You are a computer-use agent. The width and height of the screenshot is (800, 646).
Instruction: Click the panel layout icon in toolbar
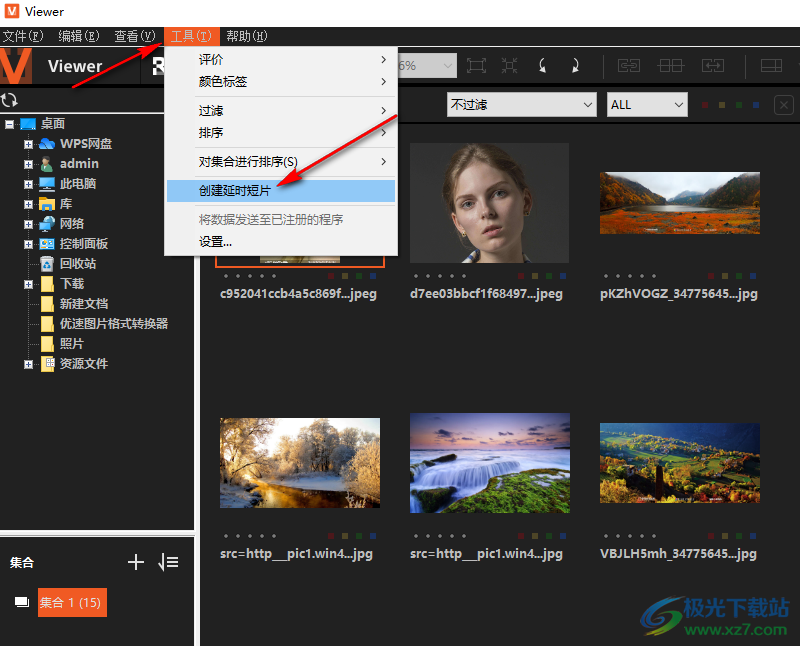point(771,65)
